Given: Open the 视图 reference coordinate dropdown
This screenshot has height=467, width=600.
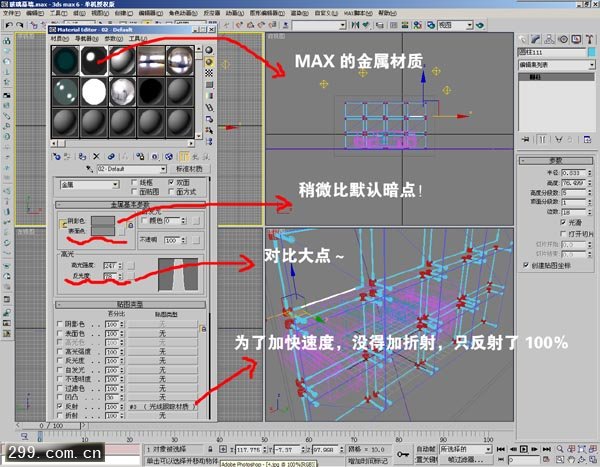Looking at the screenshot, I should click(455, 25).
